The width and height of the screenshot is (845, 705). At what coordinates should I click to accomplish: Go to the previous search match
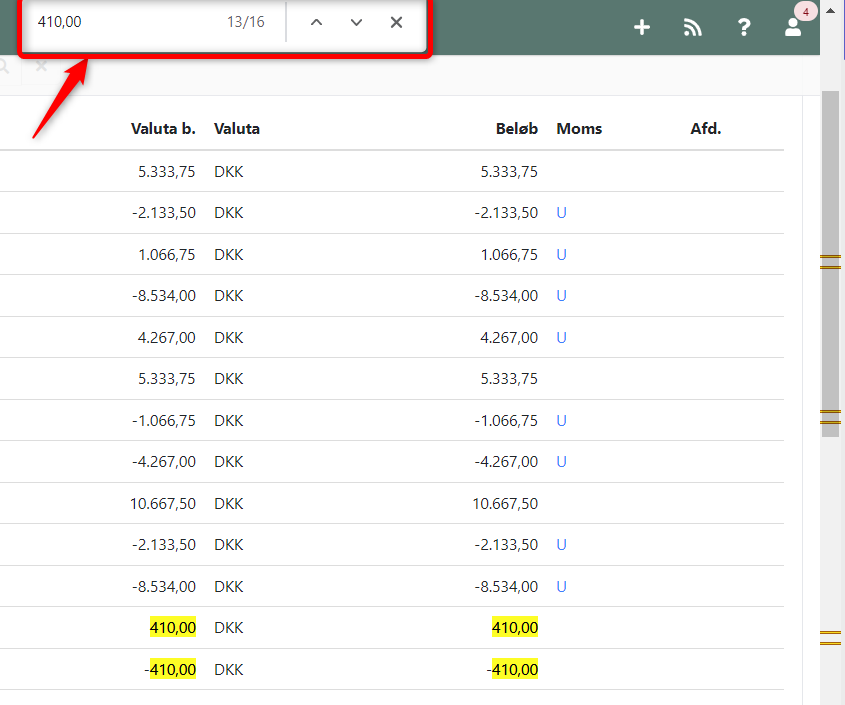click(316, 22)
